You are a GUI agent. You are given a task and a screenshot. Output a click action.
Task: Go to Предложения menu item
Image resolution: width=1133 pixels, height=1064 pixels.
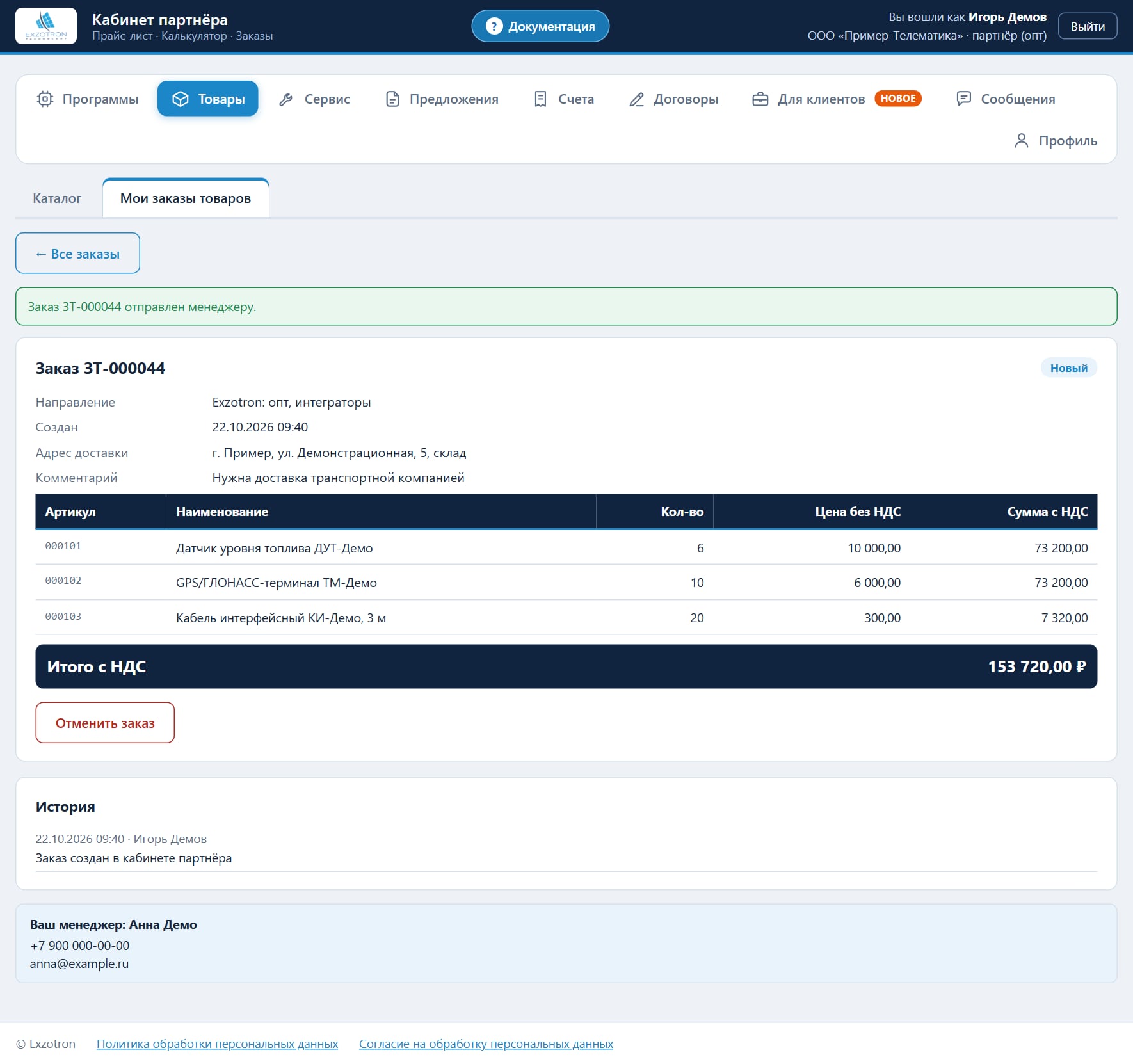(x=442, y=99)
